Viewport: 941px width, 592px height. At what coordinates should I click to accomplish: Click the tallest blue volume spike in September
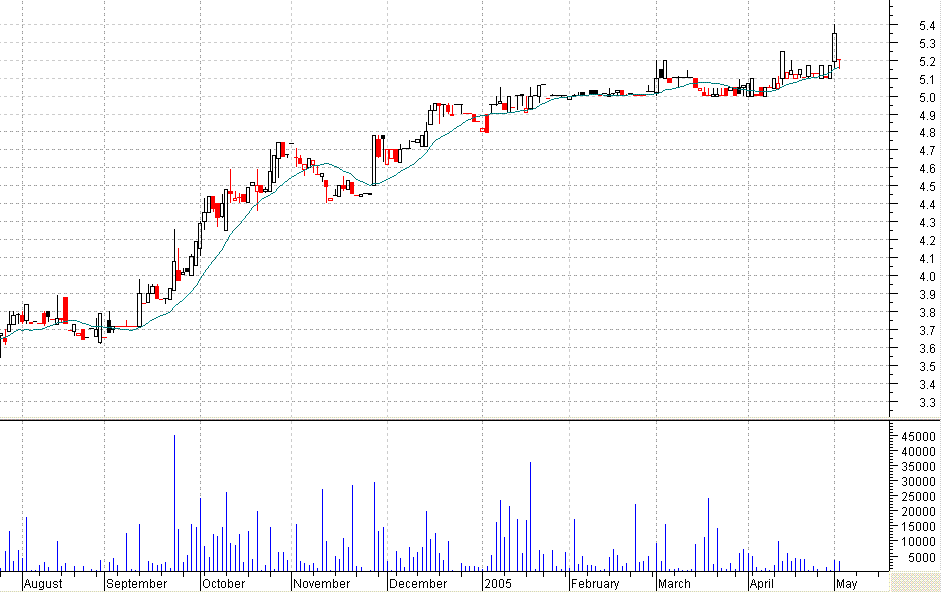pyautogui.click(x=176, y=500)
